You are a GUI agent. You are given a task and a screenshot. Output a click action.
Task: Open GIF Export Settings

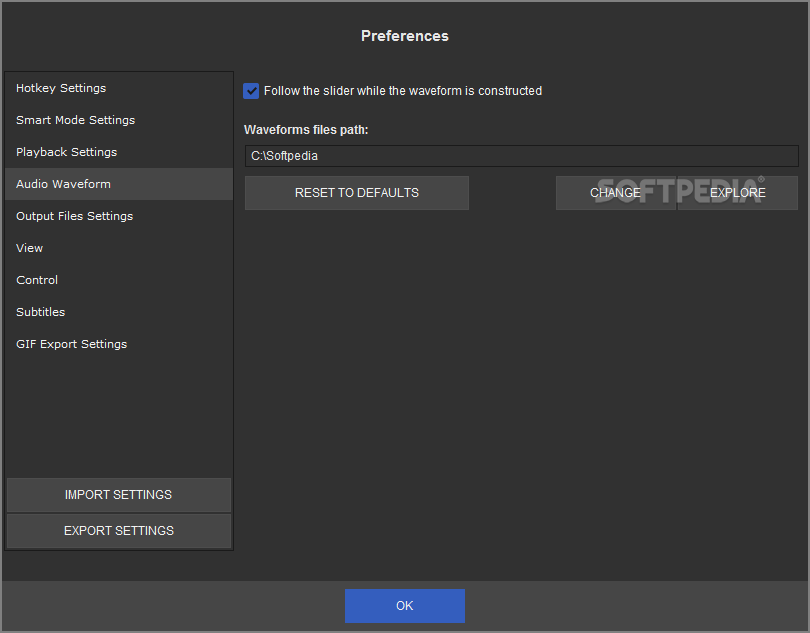point(119,344)
